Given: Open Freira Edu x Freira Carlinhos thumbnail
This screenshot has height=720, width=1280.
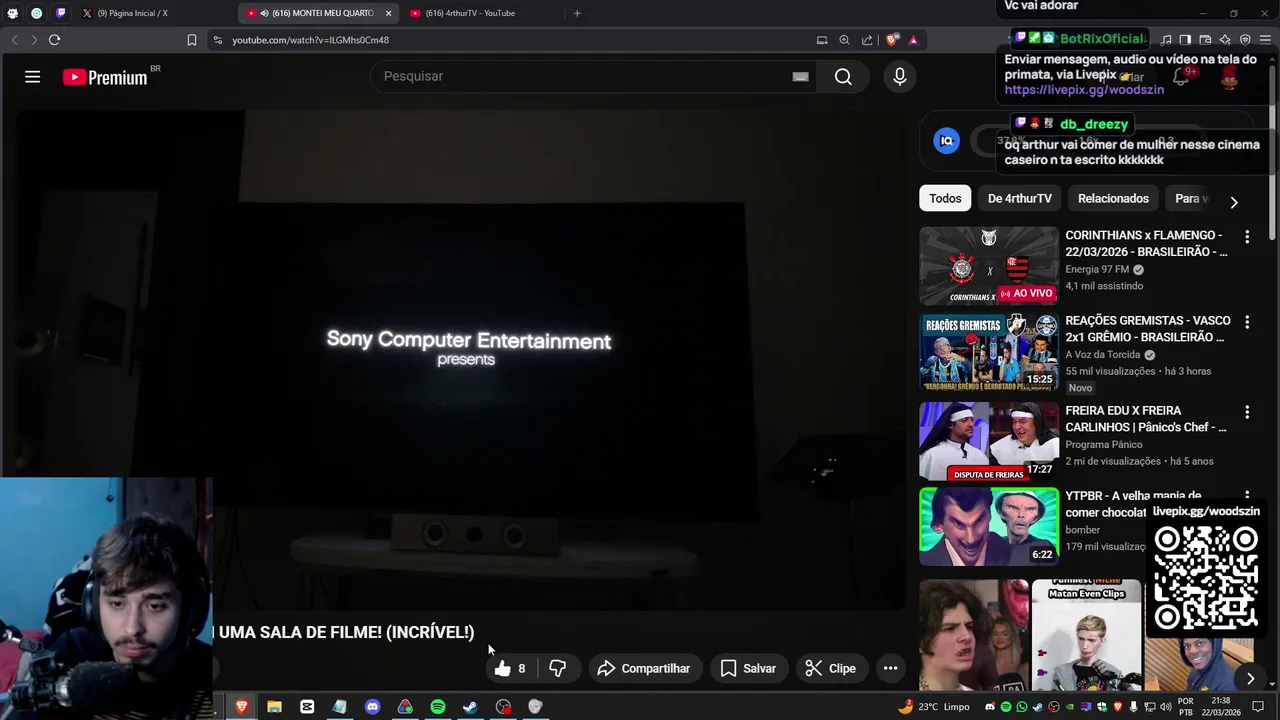Looking at the screenshot, I should pos(989,441).
